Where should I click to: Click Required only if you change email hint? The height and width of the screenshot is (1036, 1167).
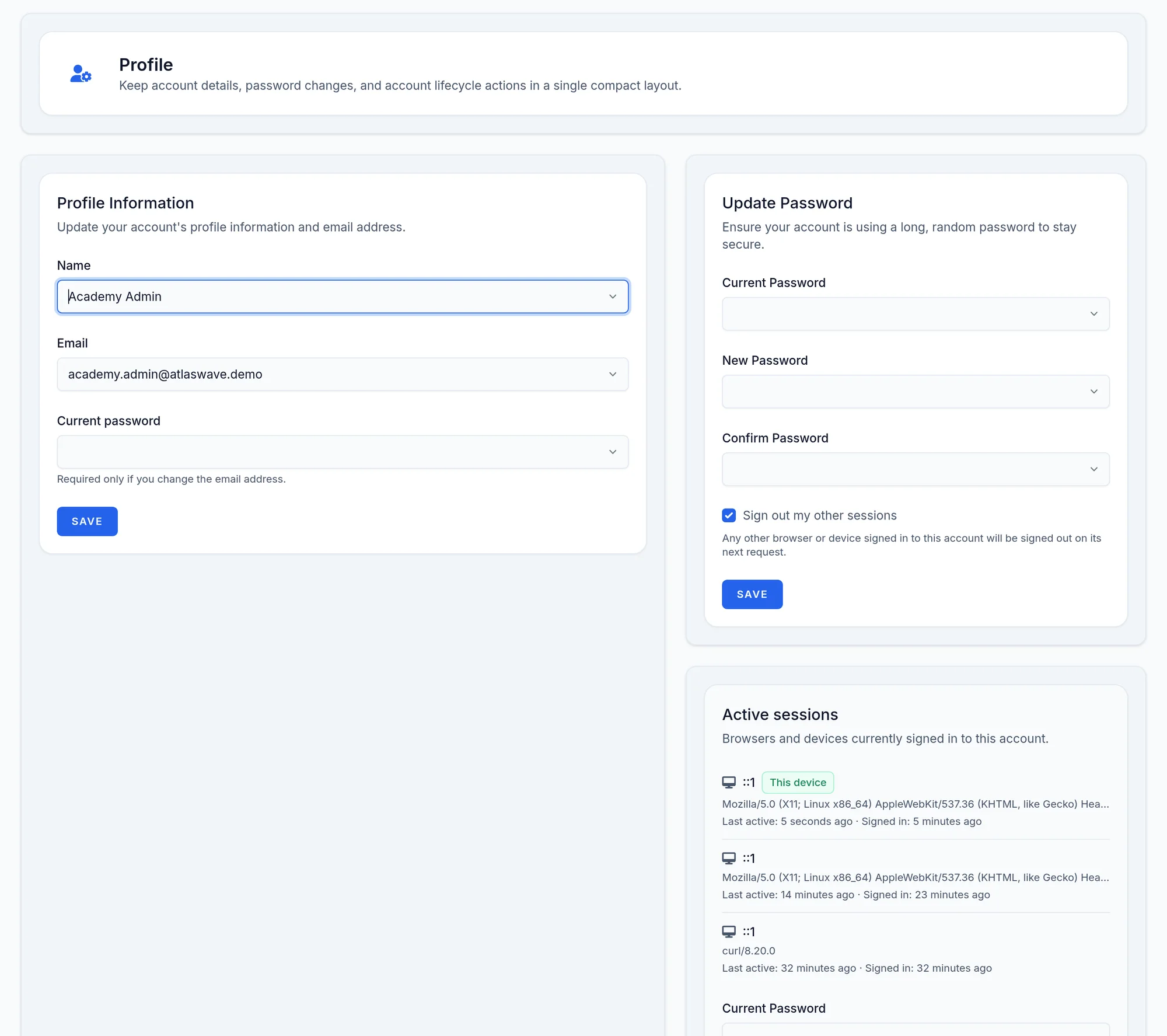(x=172, y=479)
